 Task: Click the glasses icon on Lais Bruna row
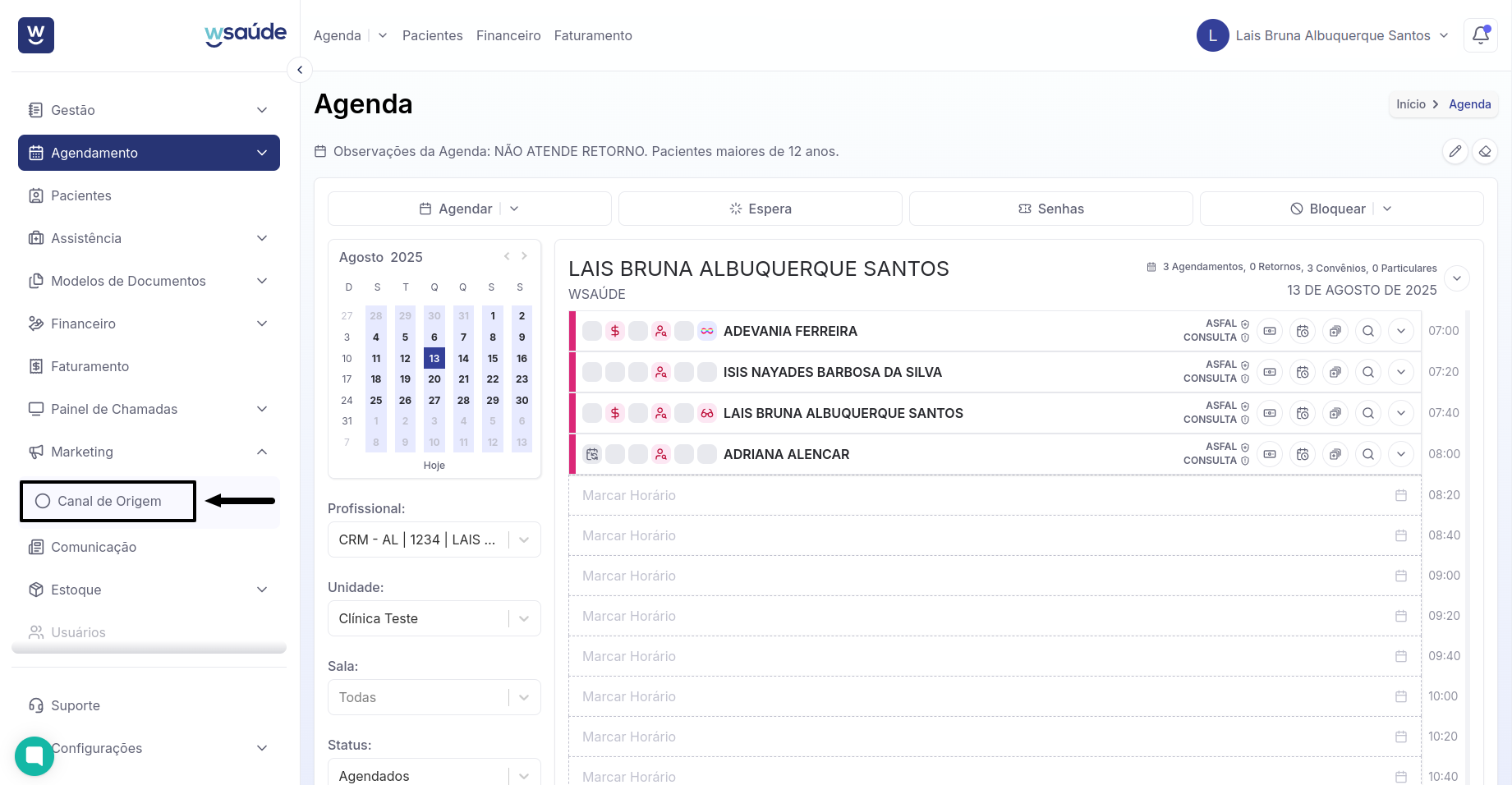pyautogui.click(x=707, y=413)
